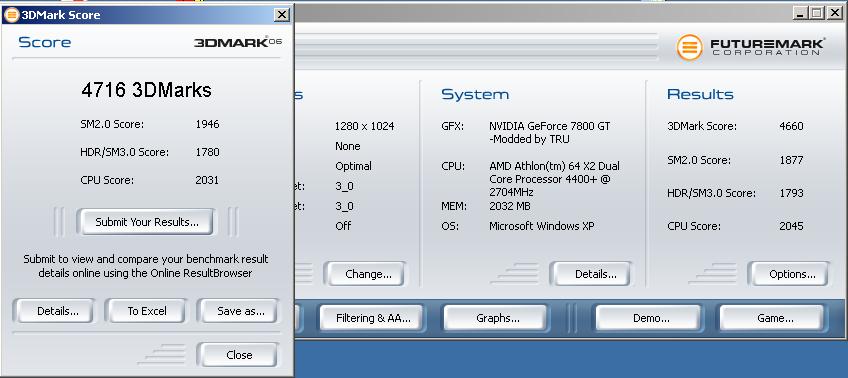Click the 3DMark Score dialog title icon
Image resolution: width=848 pixels, height=378 pixels.
[x=11, y=15]
